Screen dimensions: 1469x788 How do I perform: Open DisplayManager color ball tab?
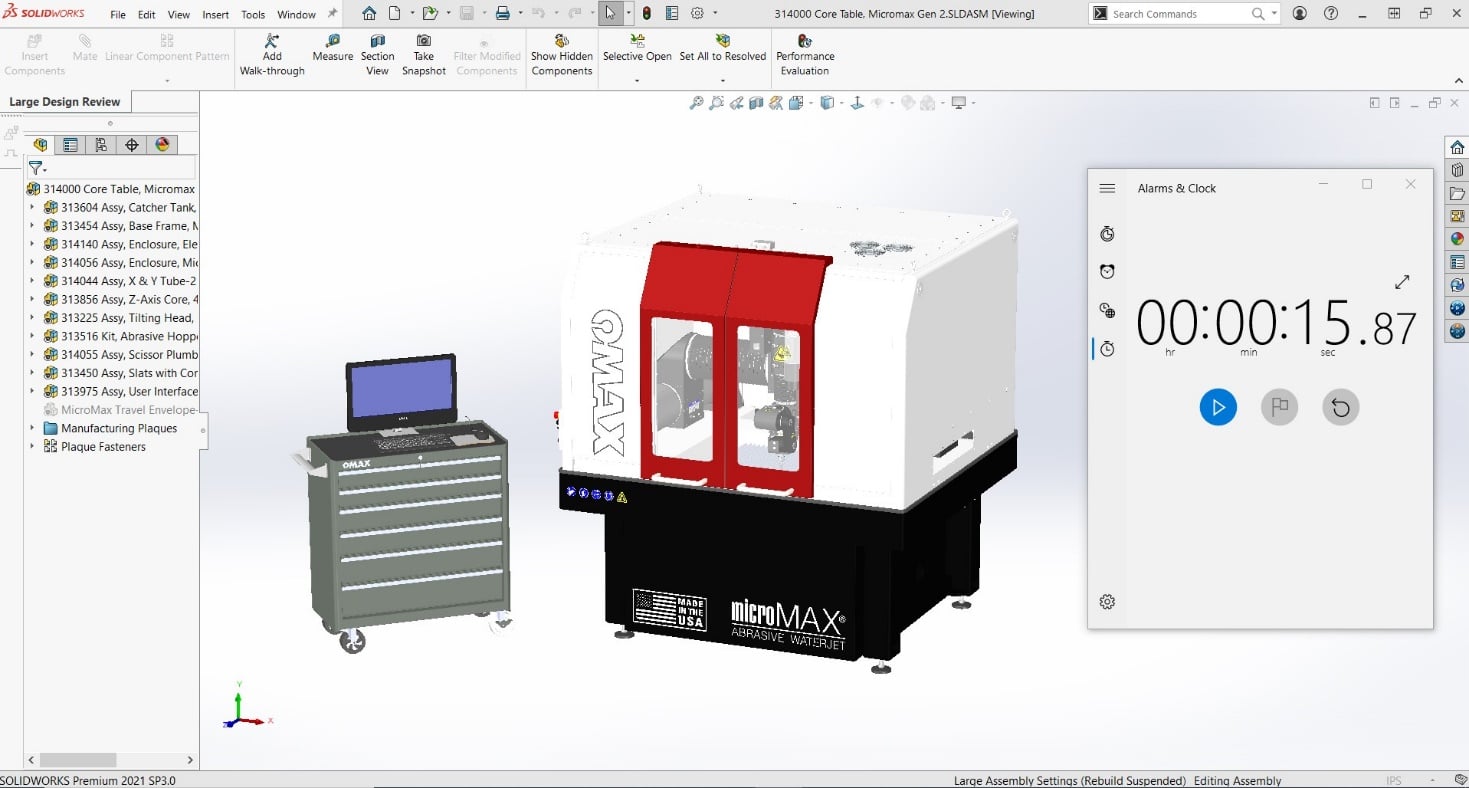tap(162, 145)
